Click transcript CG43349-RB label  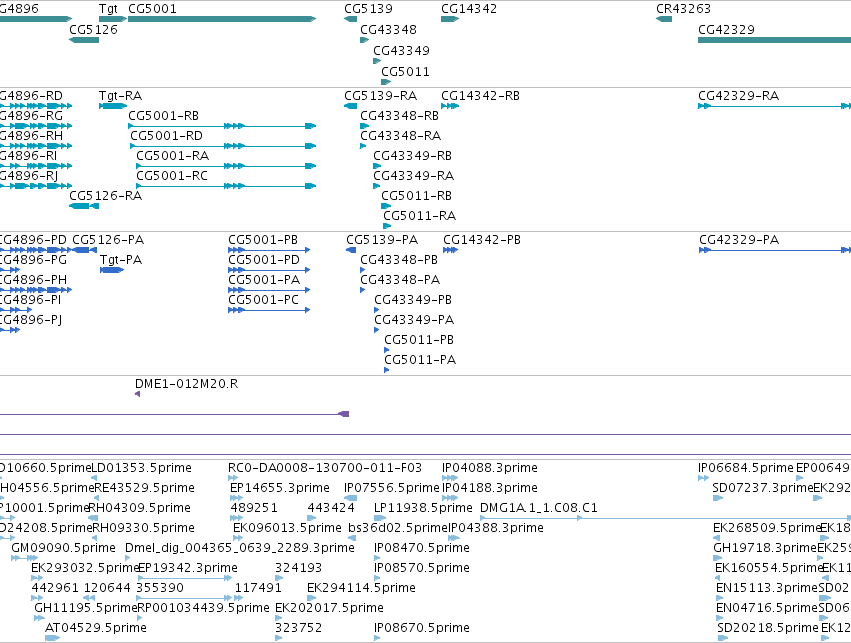412,156
